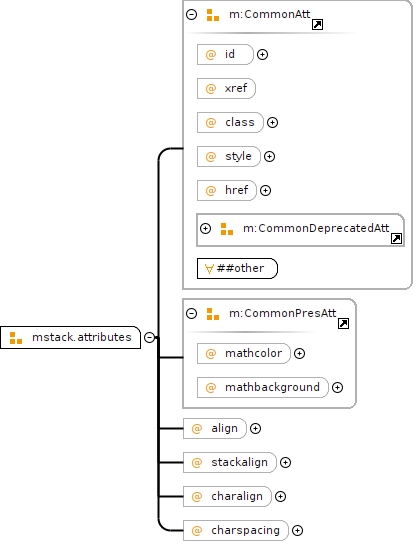Expand the id attribute details
Screen dimensions: 414x546
tap(263, 55)
